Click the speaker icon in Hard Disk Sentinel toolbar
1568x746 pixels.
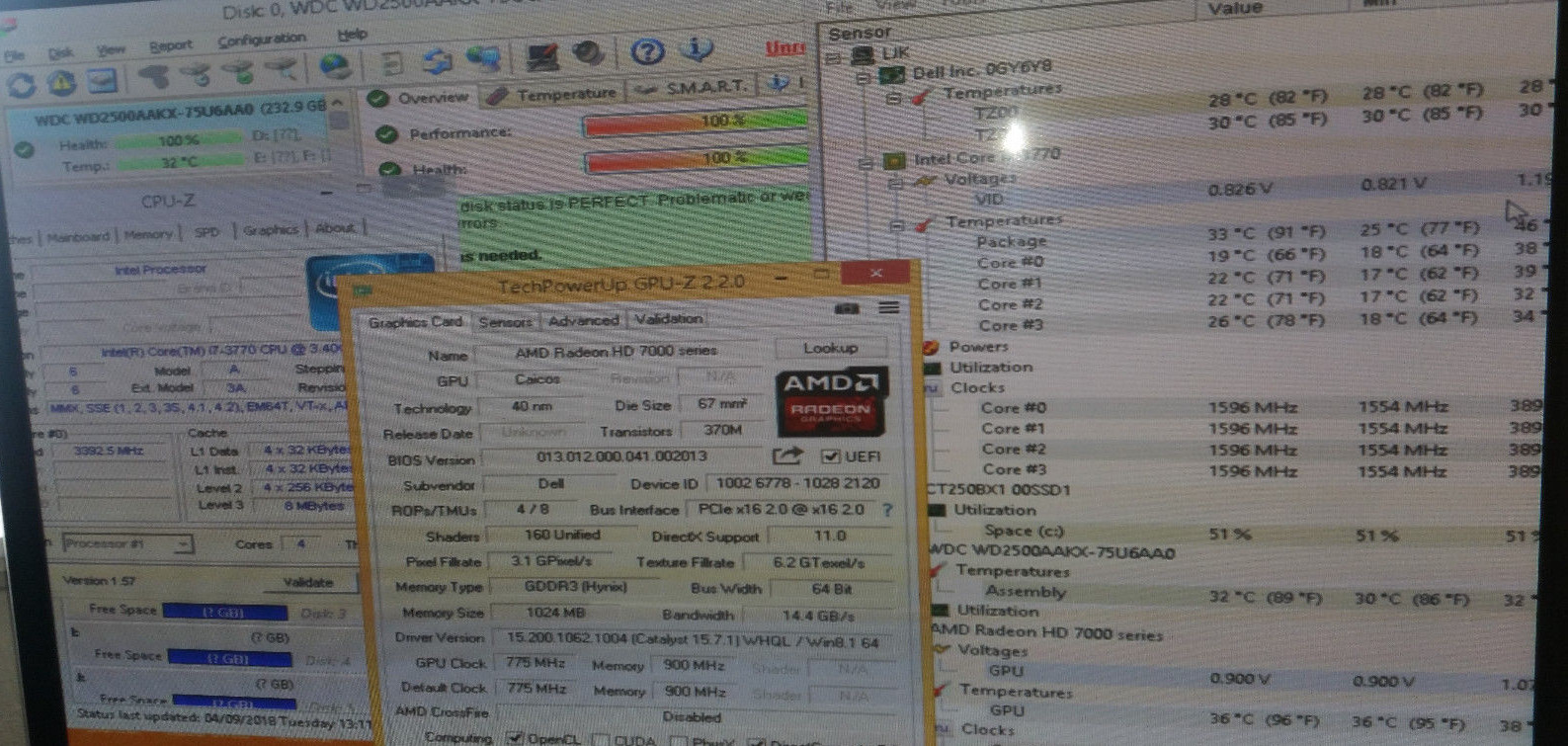tap(589, 53)
